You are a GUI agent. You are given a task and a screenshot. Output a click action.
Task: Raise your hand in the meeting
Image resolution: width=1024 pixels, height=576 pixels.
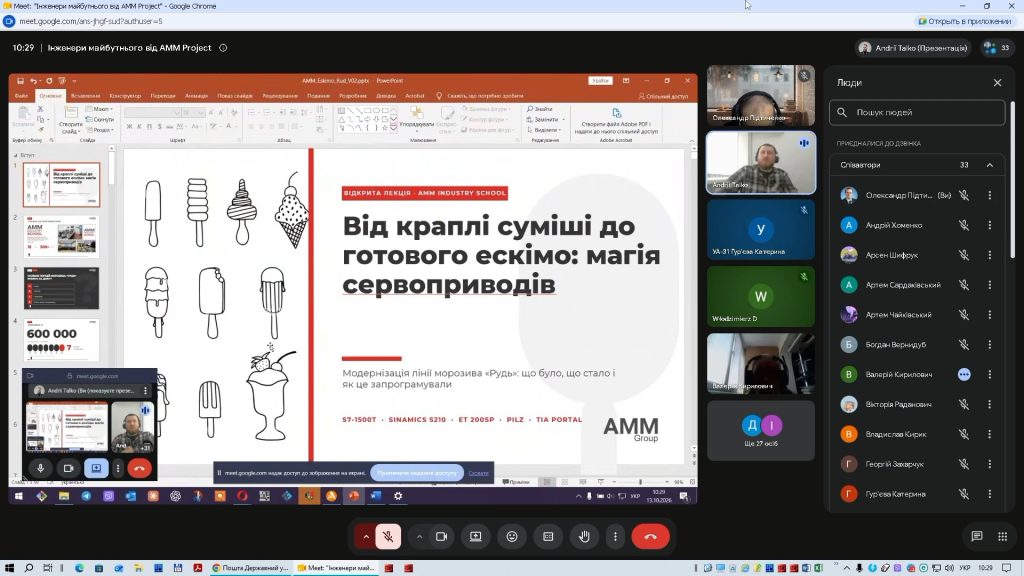click(x=584, y=537)
